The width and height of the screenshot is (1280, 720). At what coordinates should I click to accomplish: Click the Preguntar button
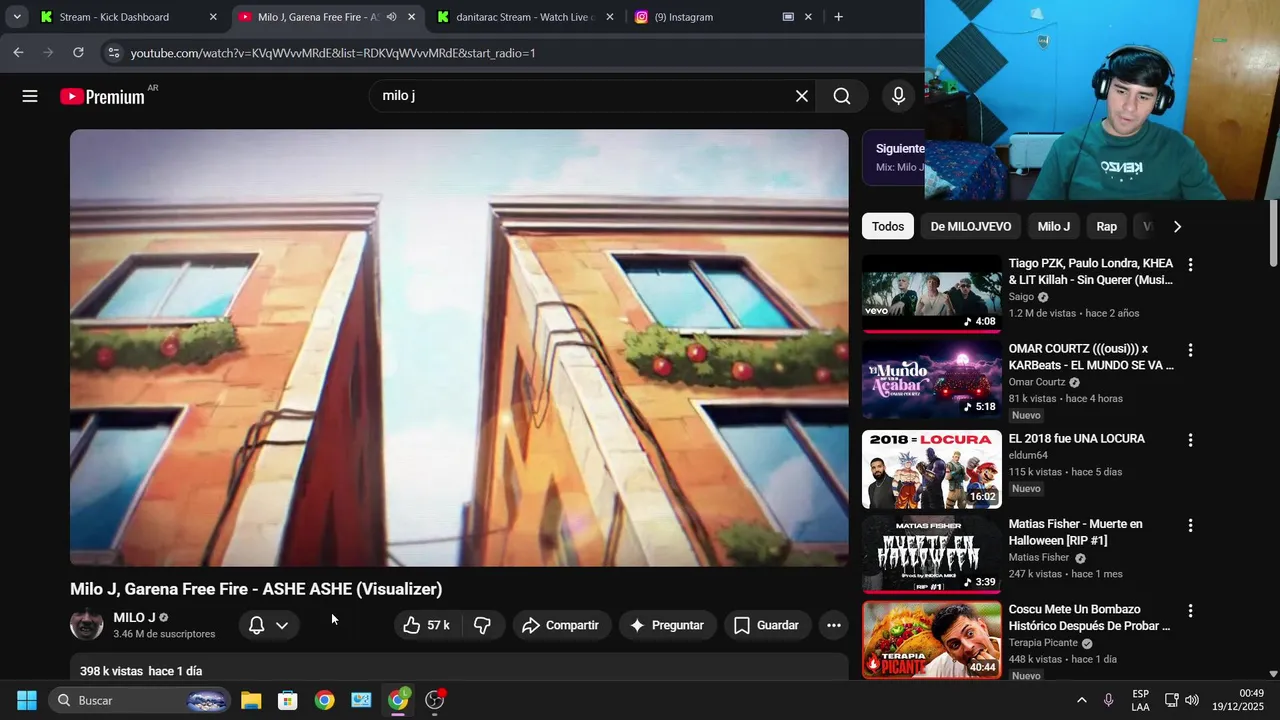tap(667, 625)
